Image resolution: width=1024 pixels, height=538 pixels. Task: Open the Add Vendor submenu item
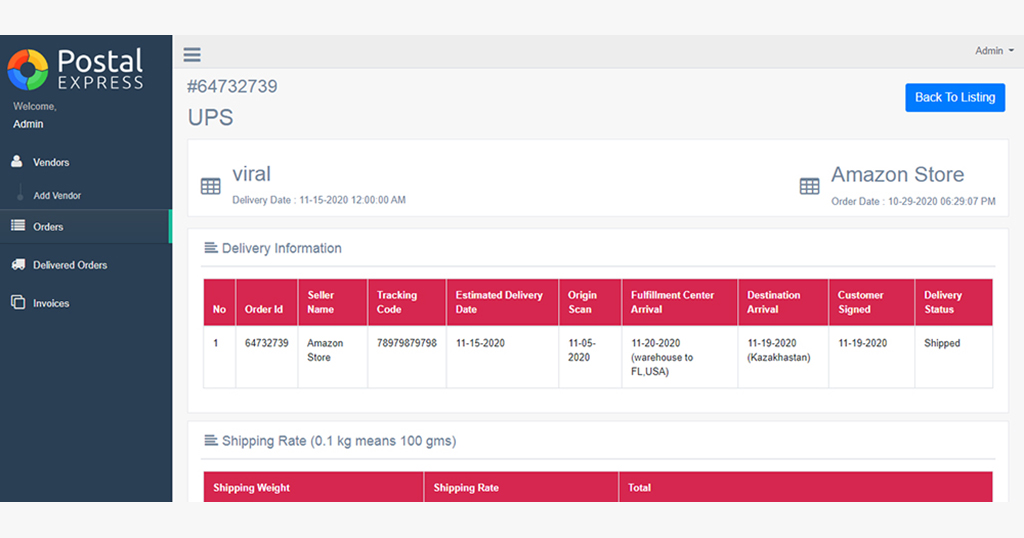pos(57,195)
